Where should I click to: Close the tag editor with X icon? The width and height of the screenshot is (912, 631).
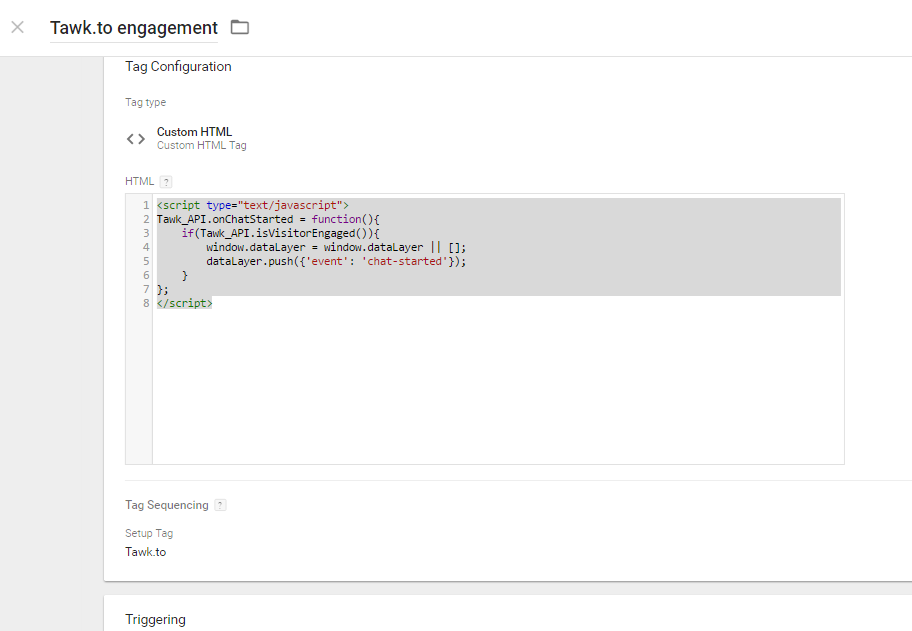[17, 27]
